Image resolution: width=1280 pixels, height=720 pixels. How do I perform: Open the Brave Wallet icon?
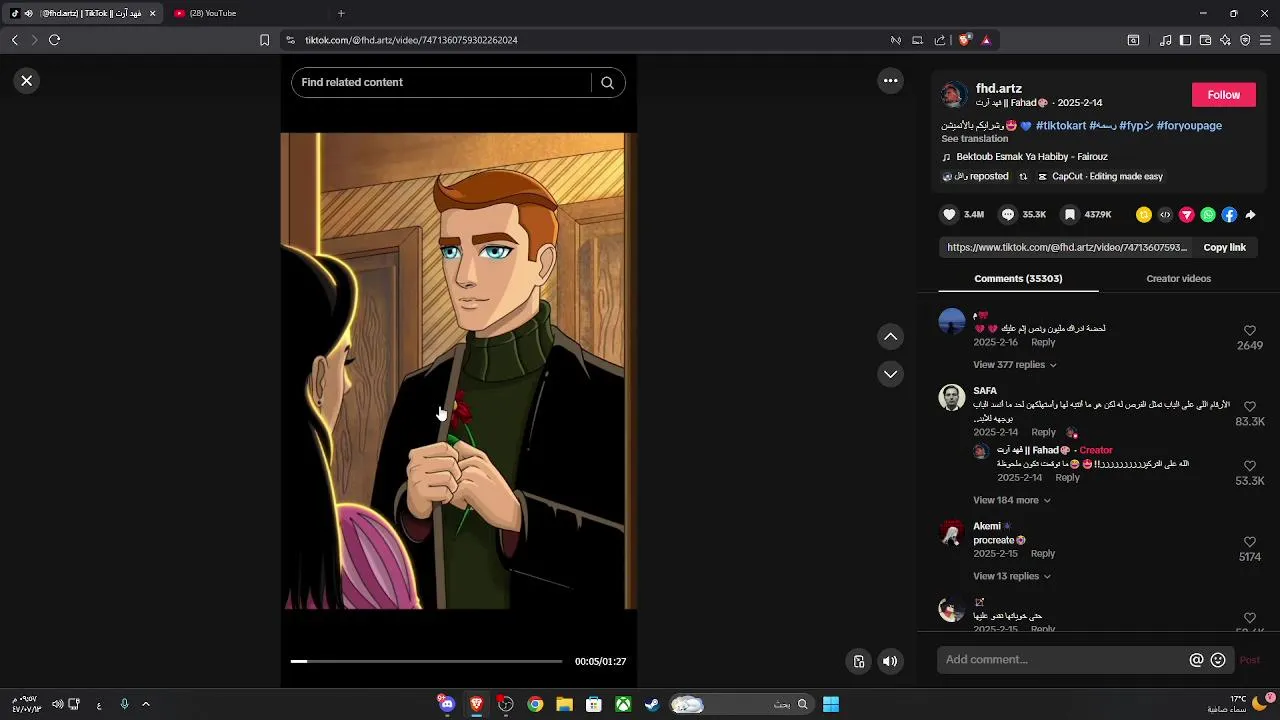pos(1205,40)
